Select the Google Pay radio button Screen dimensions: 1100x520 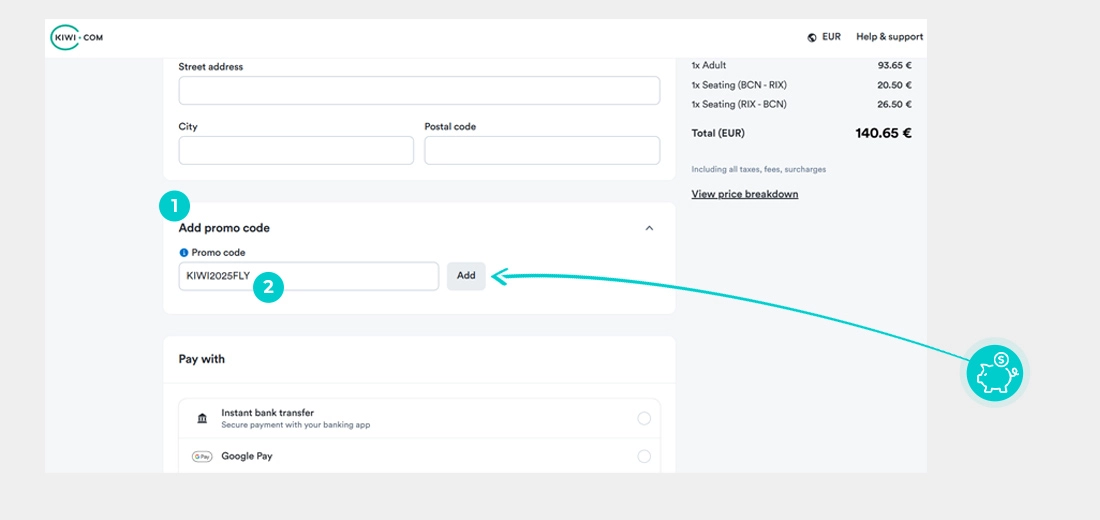644,456
